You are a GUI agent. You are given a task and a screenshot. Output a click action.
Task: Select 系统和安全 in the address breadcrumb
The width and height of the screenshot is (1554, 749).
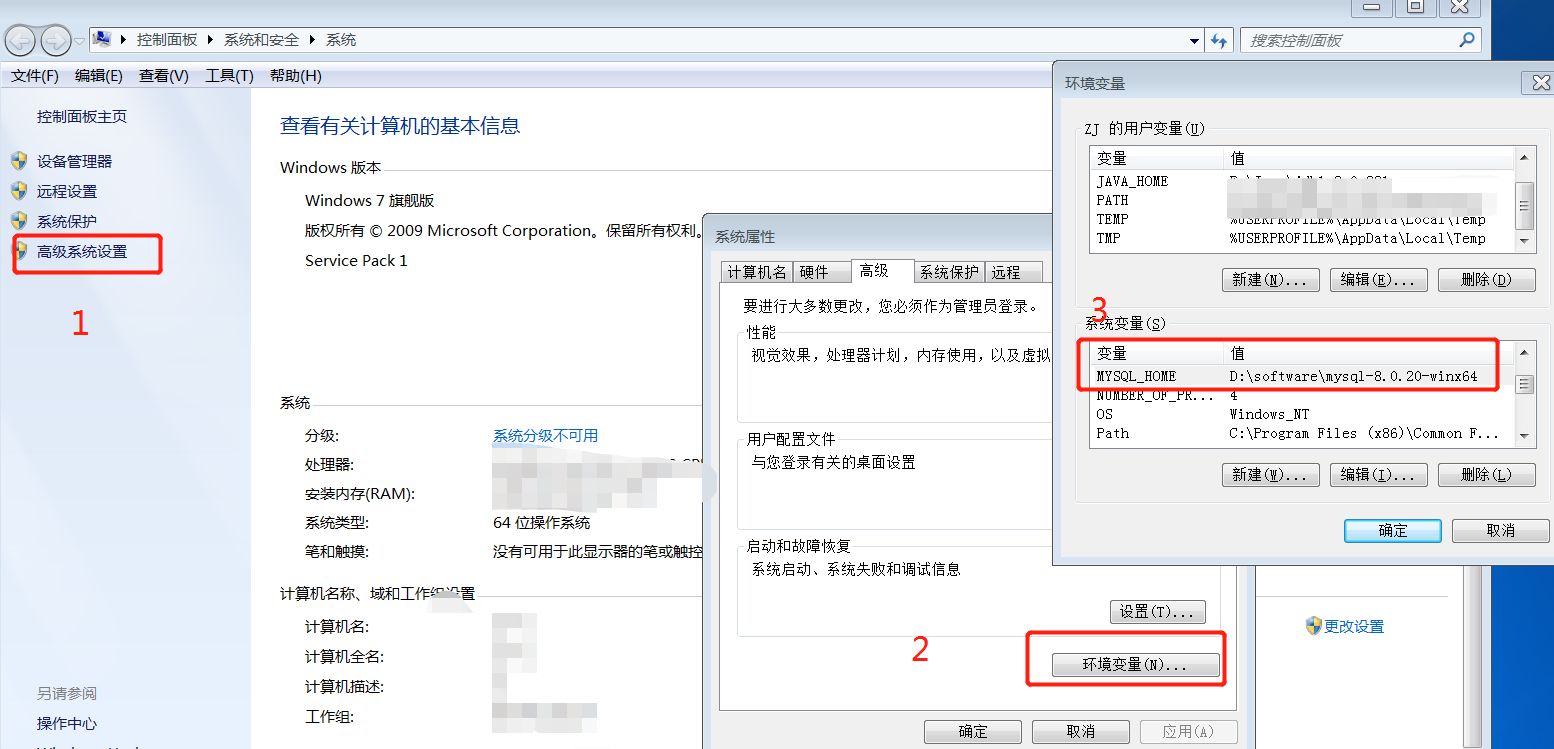coord(261,40)
